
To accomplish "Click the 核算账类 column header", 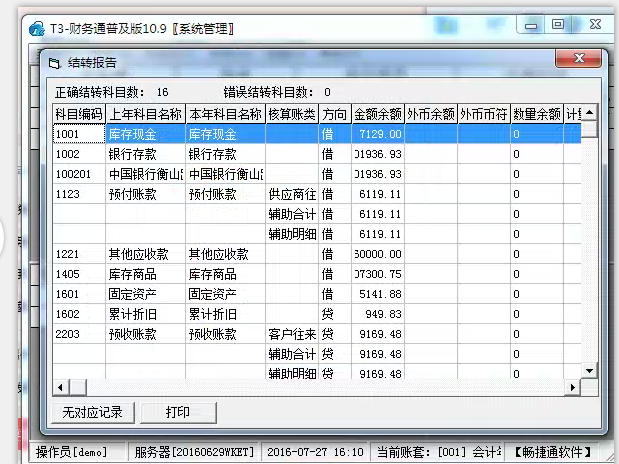I will click(x=292, y=114).
